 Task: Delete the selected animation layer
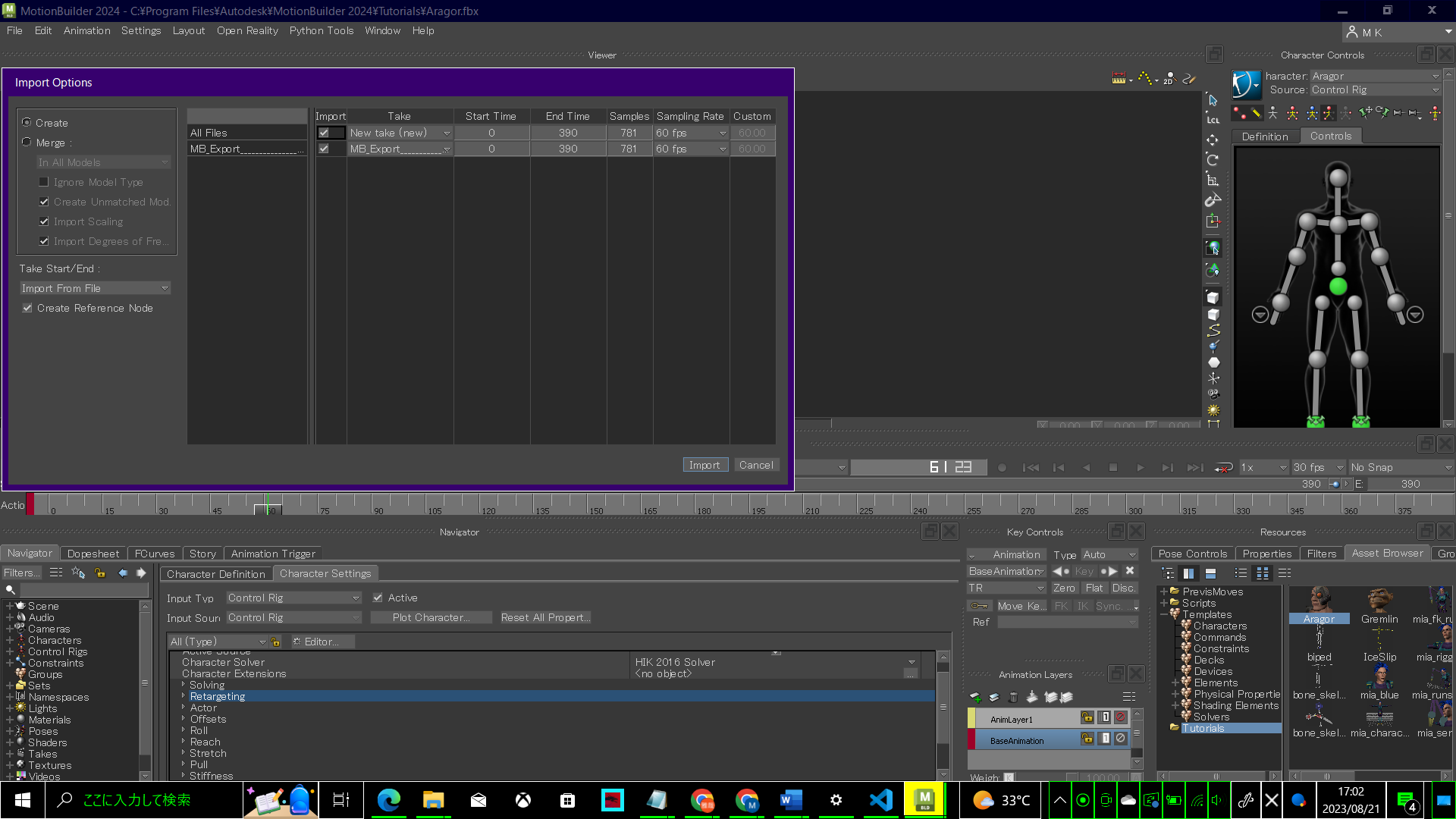[1013, 696]
